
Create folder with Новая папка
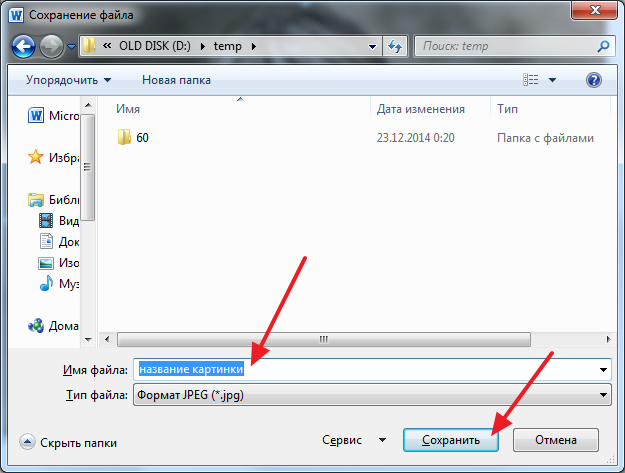(176, 80)
